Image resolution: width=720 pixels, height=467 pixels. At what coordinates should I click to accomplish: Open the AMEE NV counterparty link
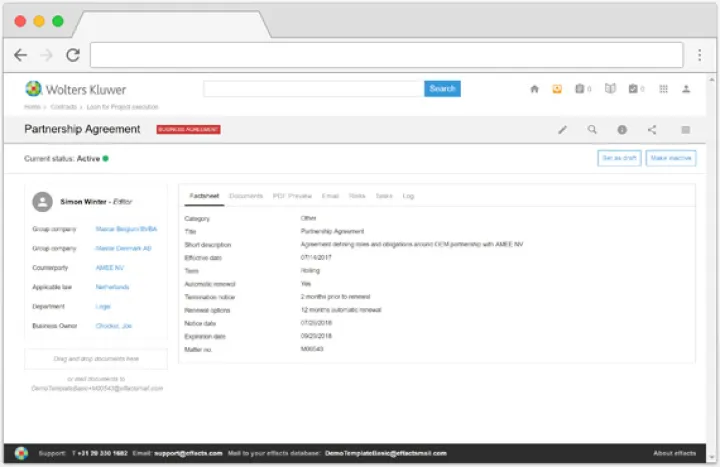click(x=110, y=267)
